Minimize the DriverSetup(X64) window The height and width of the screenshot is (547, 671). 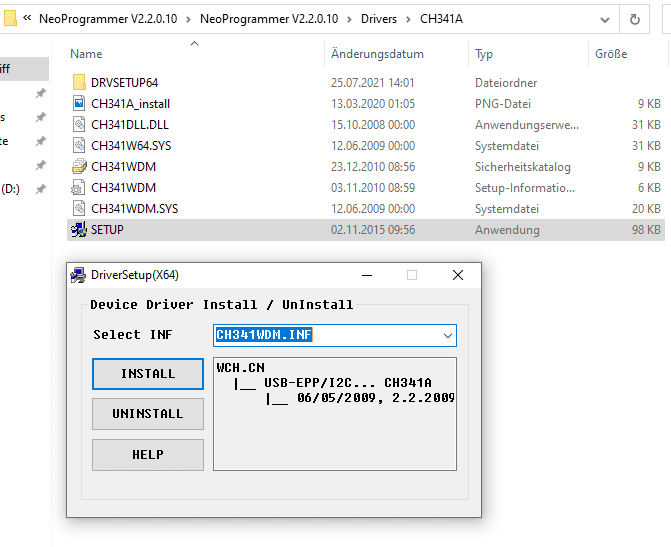[367, 275]
